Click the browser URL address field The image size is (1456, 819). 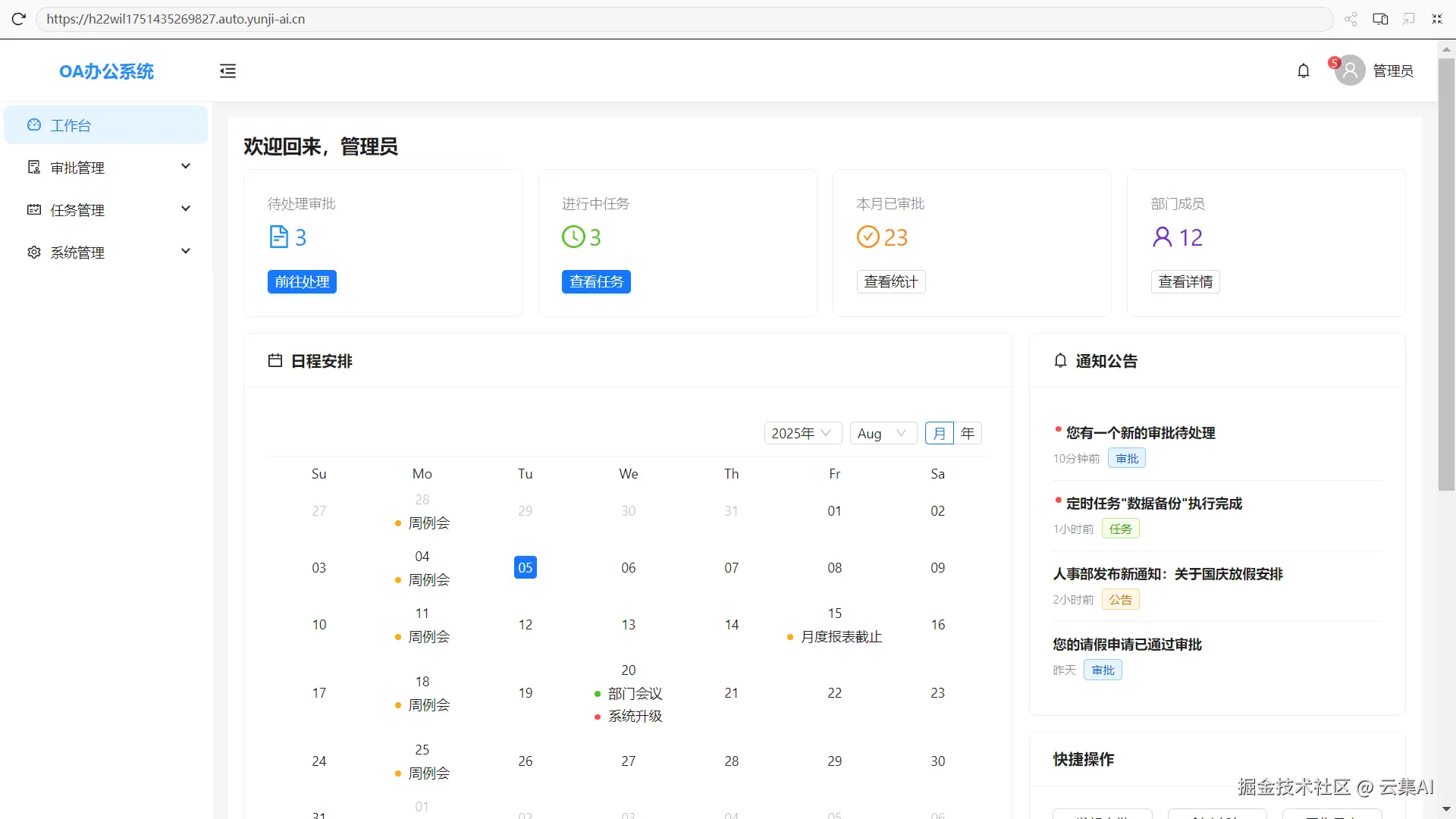point(682,19)
